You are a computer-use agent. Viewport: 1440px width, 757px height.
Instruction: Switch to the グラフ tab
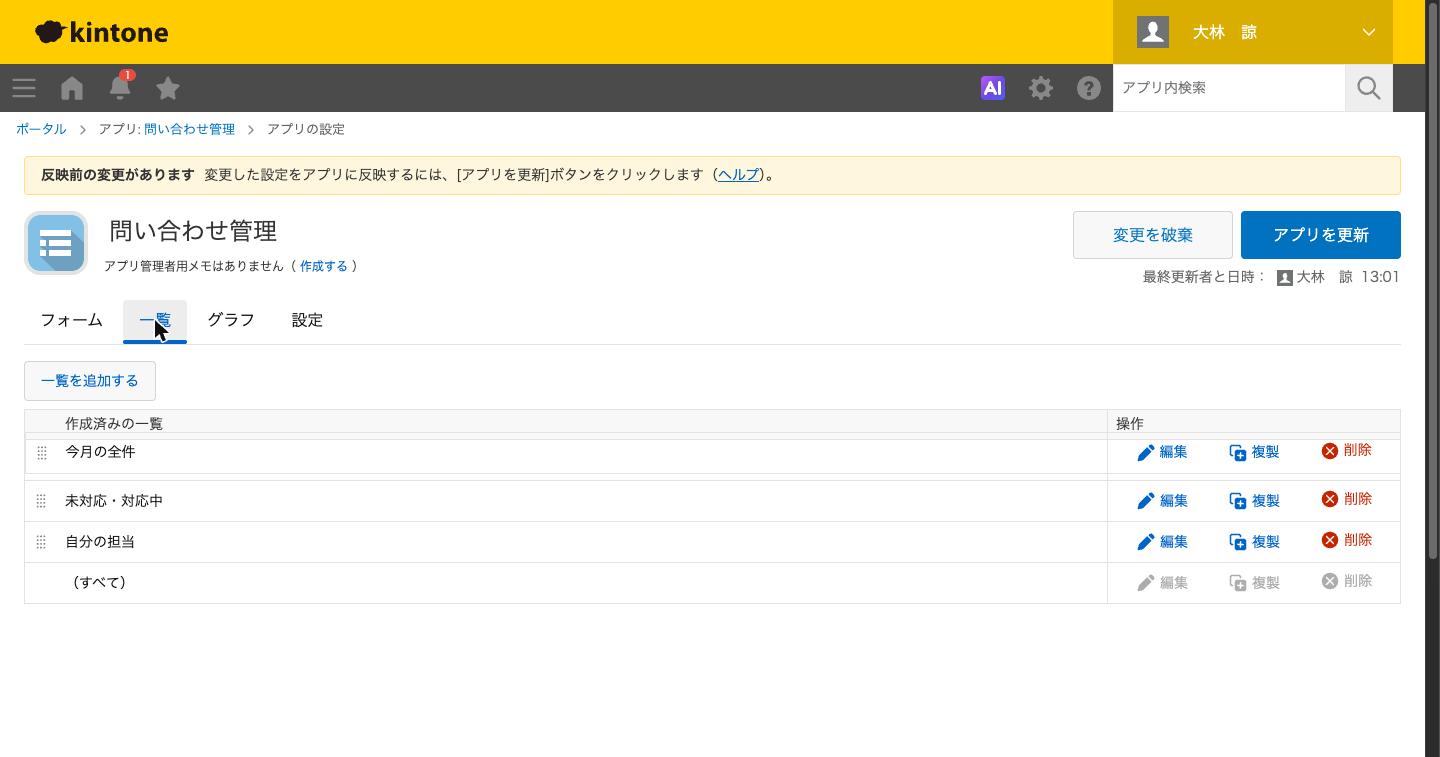click(231, 320)
